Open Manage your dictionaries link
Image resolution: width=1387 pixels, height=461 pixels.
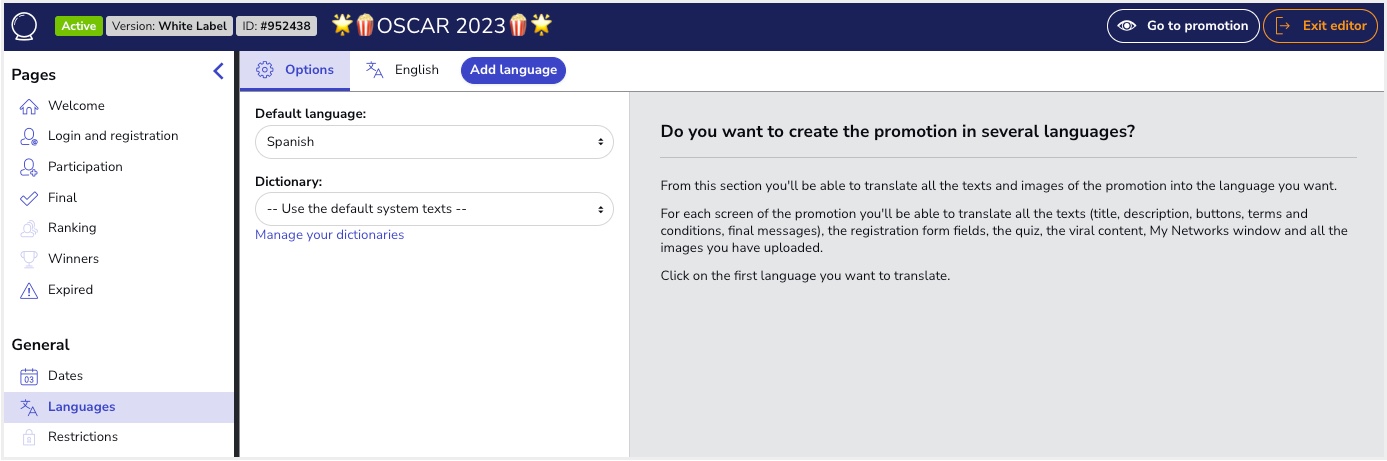[x=330, y=235]
